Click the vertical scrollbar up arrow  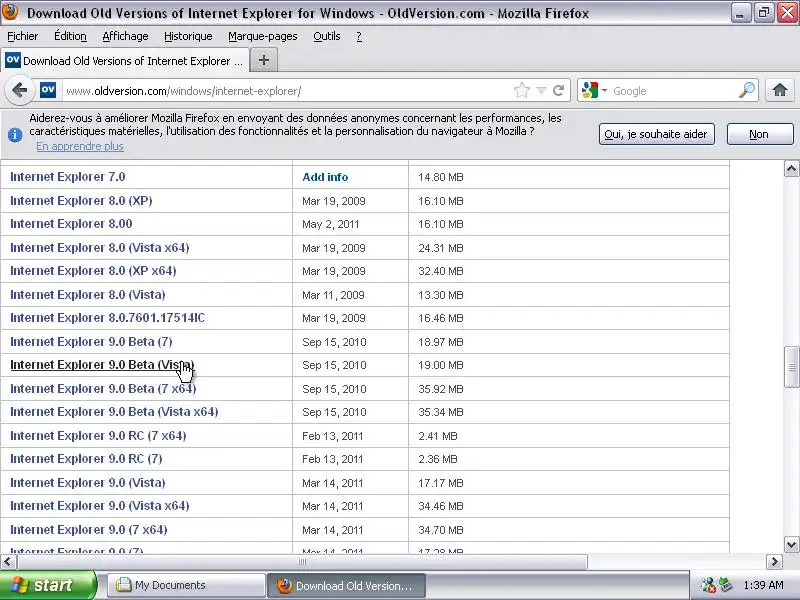(x=791, y=168)
